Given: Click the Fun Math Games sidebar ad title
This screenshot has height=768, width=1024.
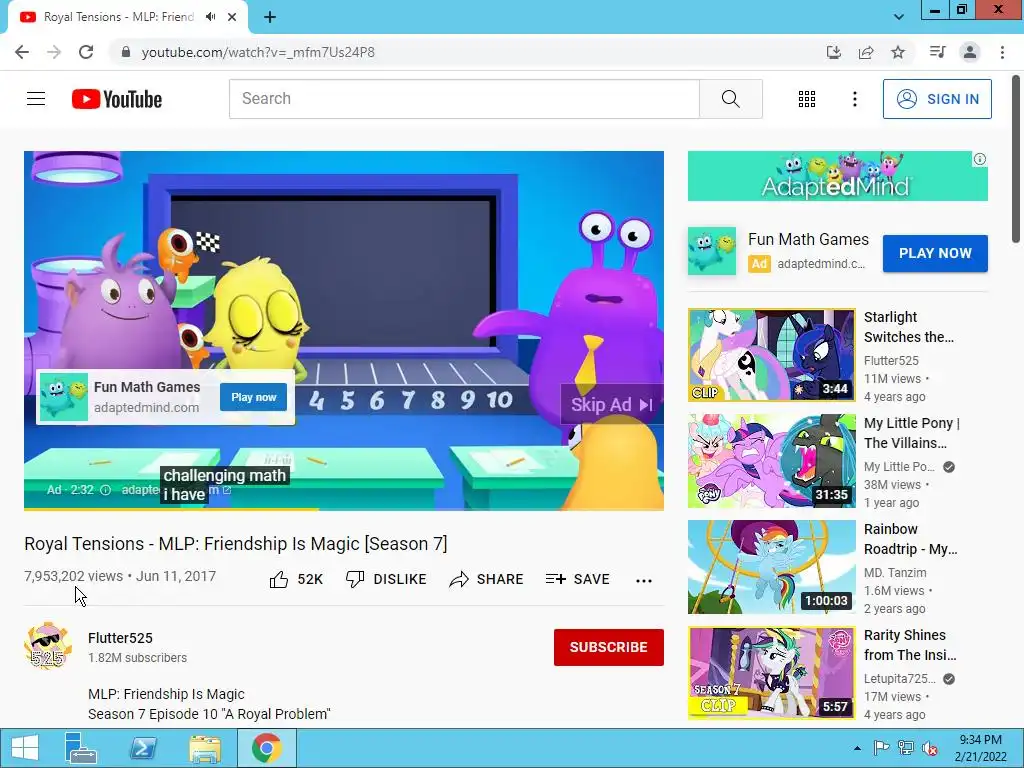Looking at the screenshot, I should [808, 240].
